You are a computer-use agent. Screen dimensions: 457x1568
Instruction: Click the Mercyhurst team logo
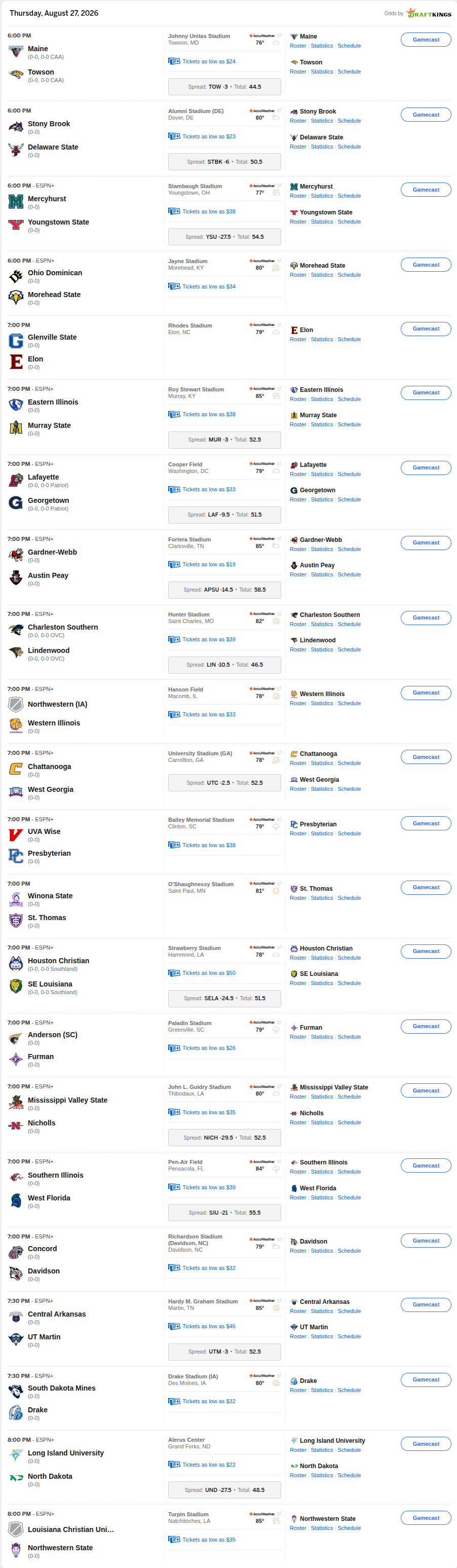point(16,202)
